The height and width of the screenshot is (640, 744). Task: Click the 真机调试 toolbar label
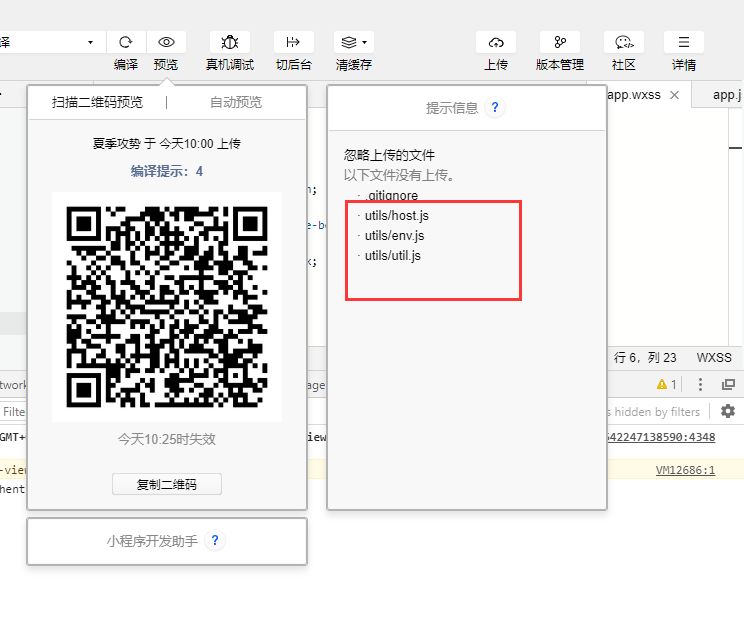[x=230, y=65]
